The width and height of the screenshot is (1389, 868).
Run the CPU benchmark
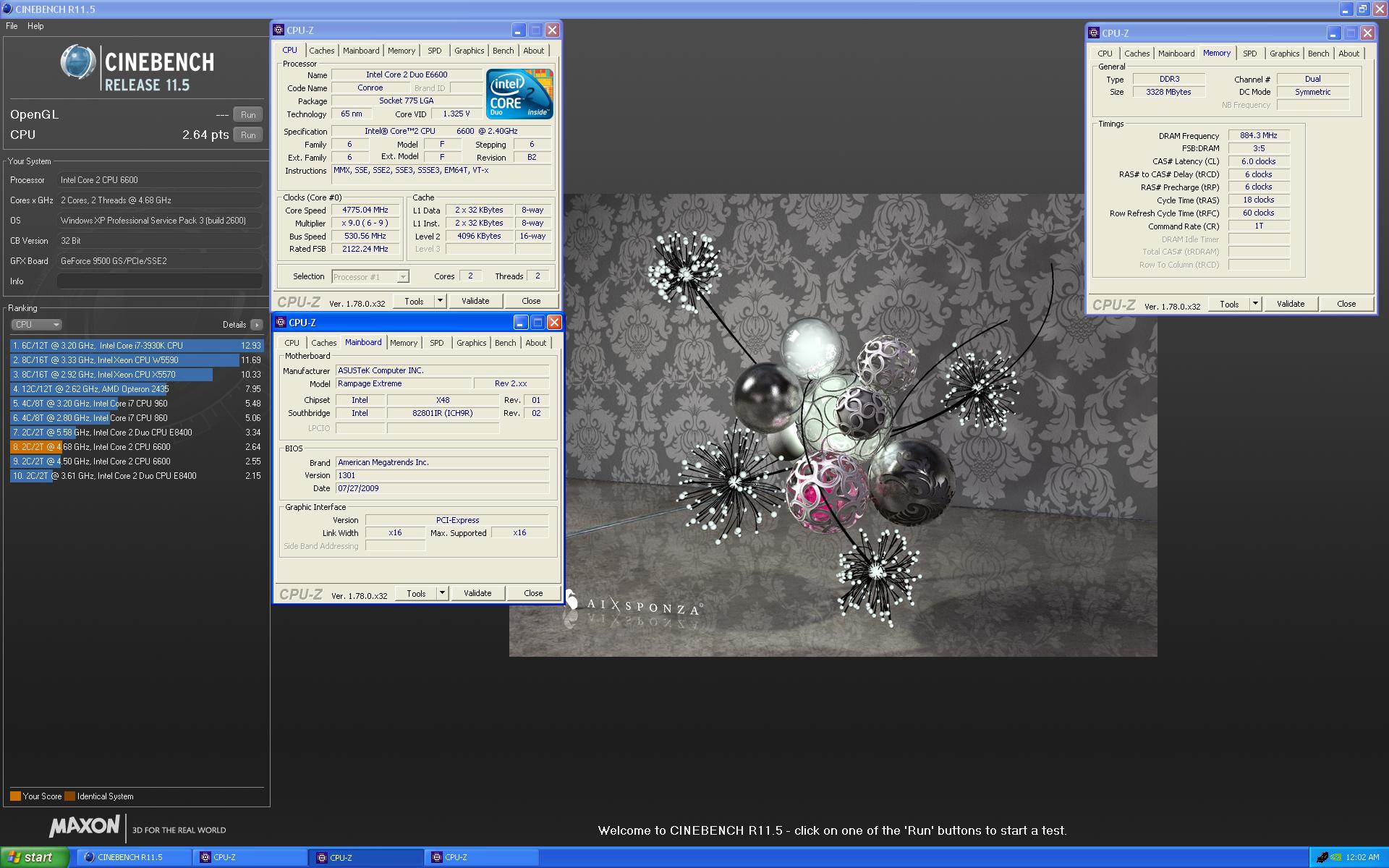(x=248, y=135)
